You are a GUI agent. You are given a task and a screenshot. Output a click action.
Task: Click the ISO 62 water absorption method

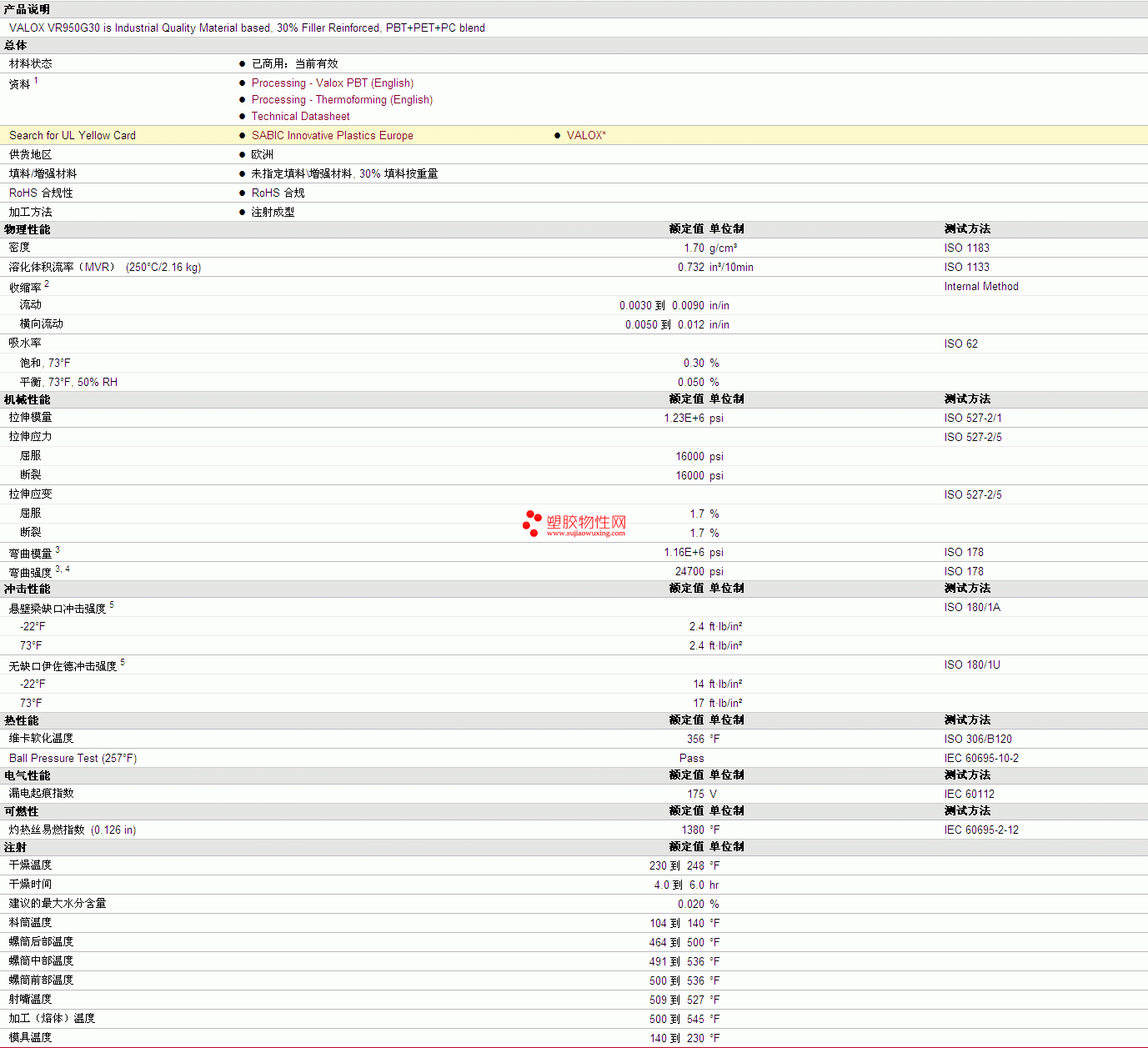point(961,344)
